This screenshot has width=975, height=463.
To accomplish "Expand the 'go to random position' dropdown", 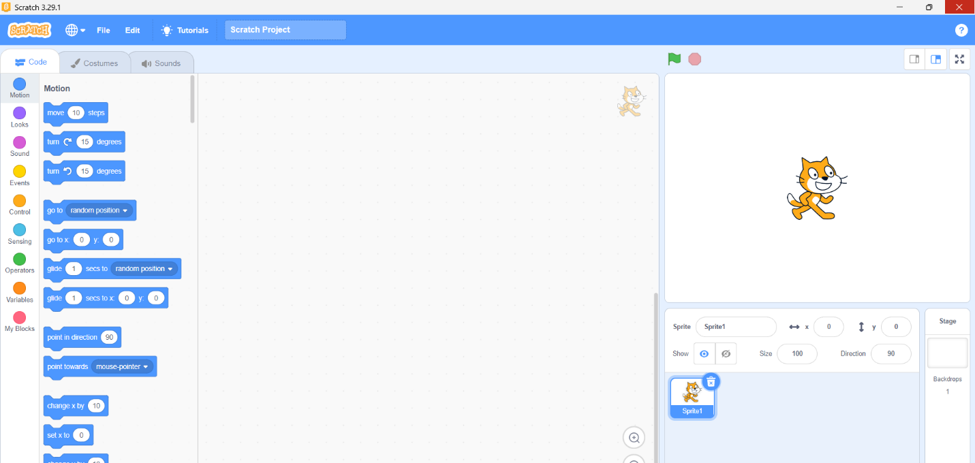I will click(126, 210).
